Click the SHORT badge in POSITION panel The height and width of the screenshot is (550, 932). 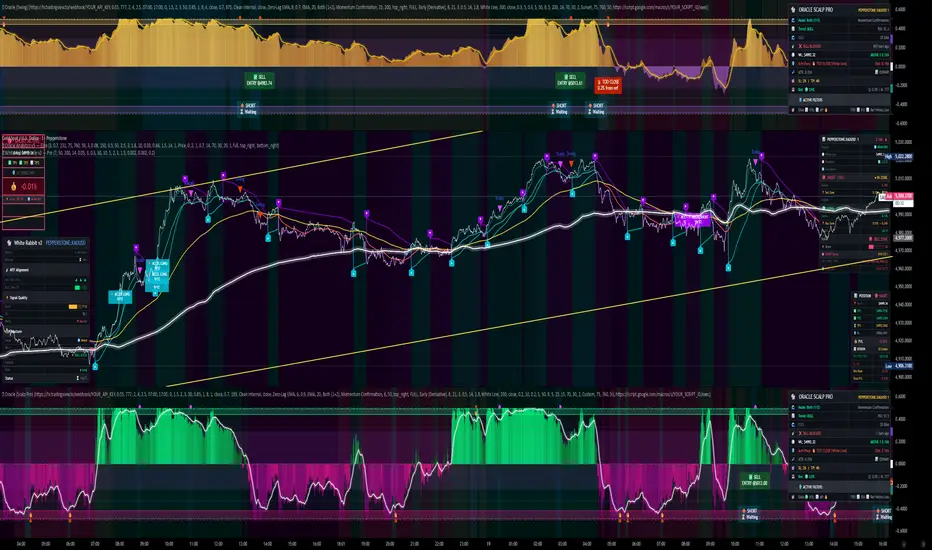(x=883, y=296)
